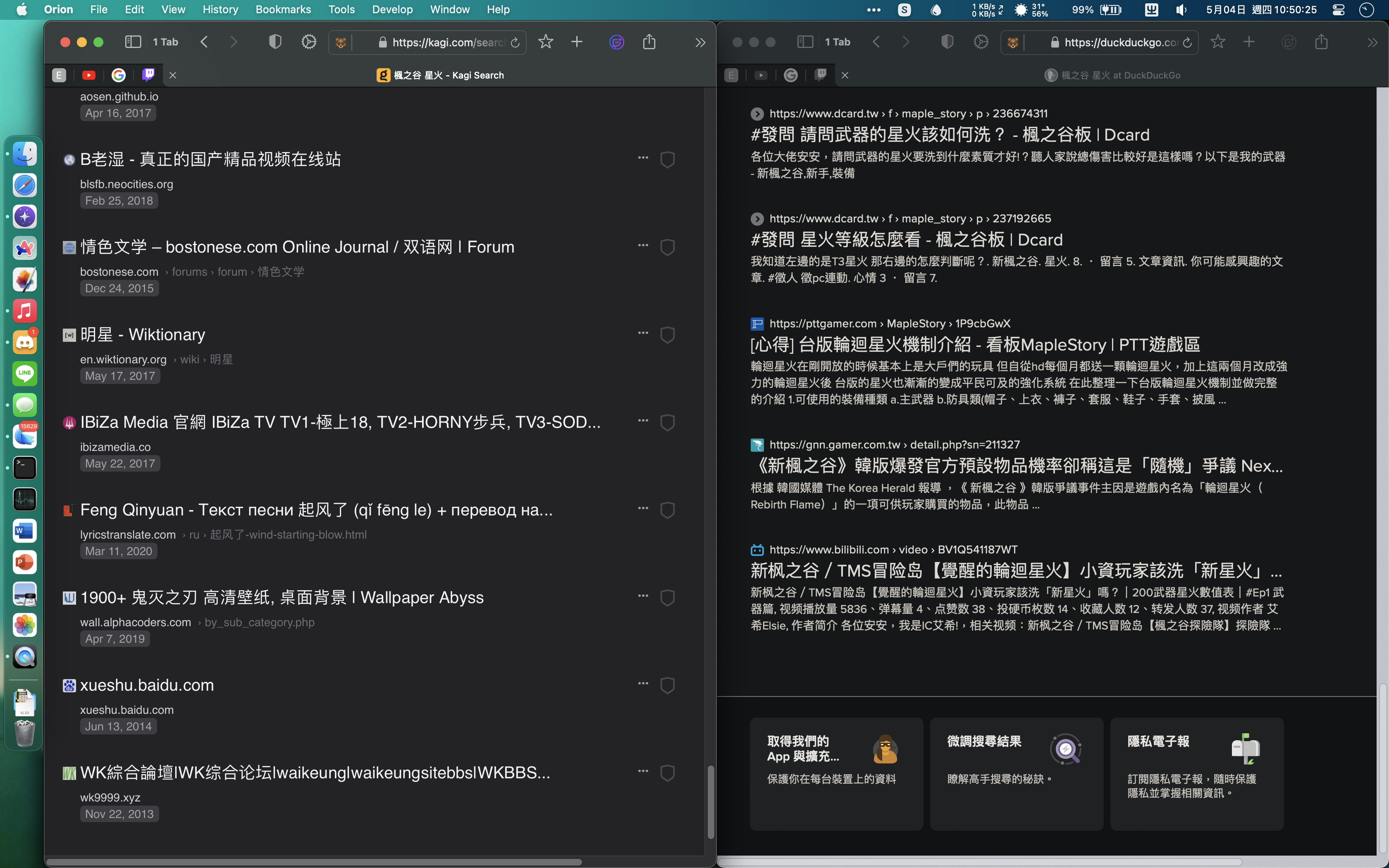Open a new tab in the Kagi window
The width and height of the screenshot is (1389, 868).
coord(577,42)
